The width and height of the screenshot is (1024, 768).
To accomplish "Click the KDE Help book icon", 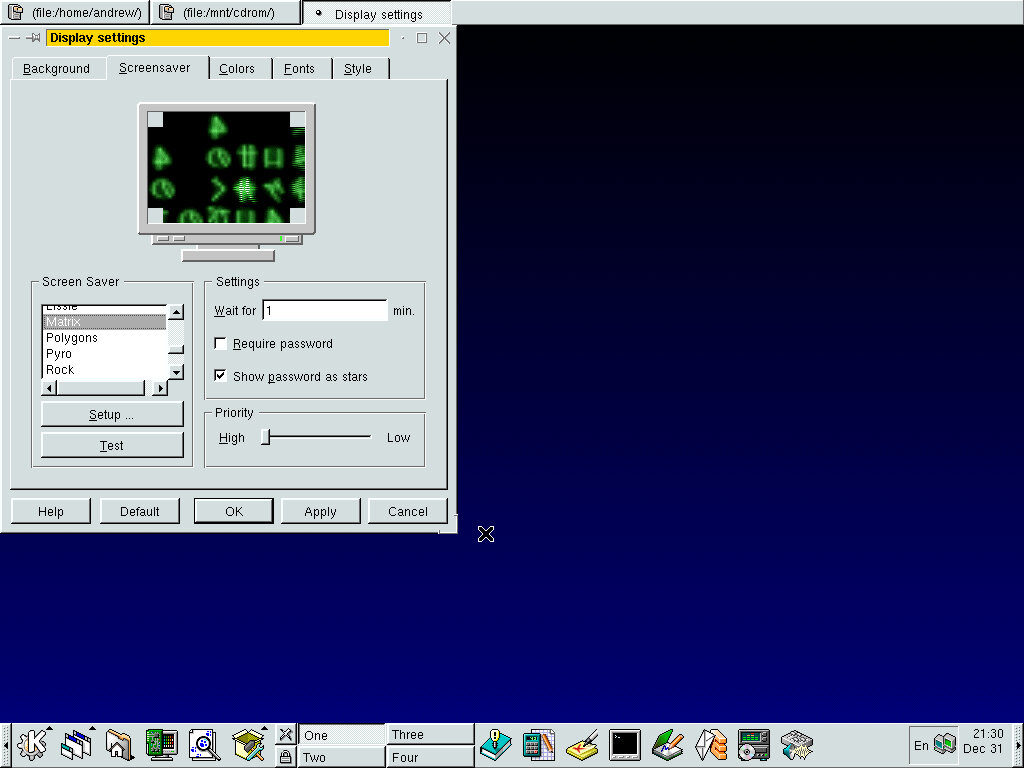I will tap(496, 744).
